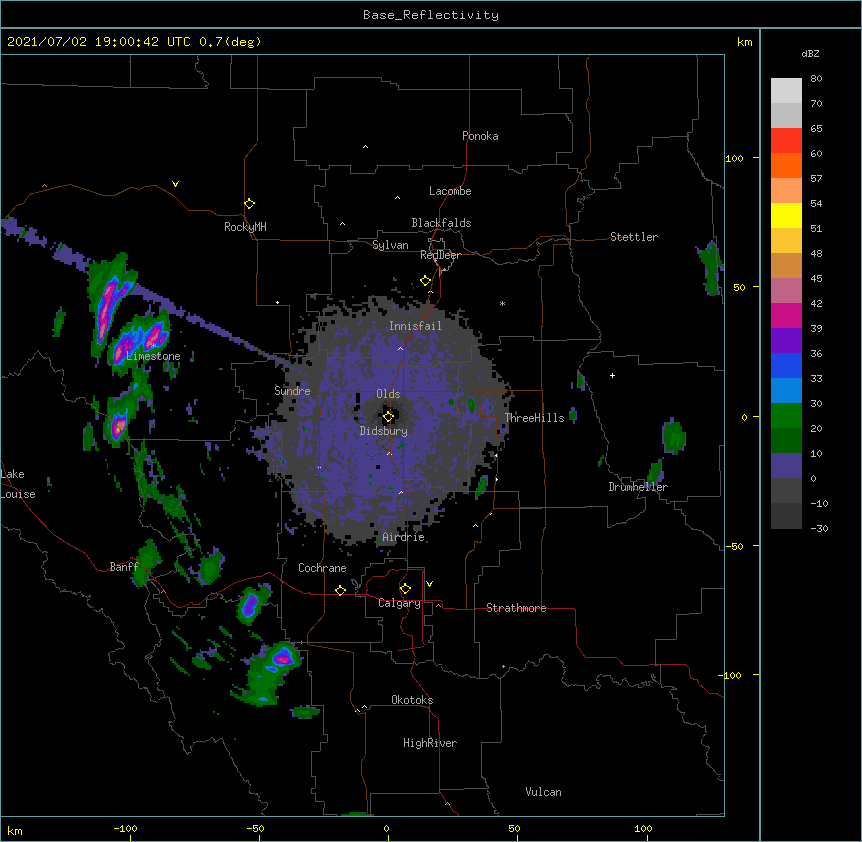Pick the dark orange 57-60 dBZ legend swatch

786,165
